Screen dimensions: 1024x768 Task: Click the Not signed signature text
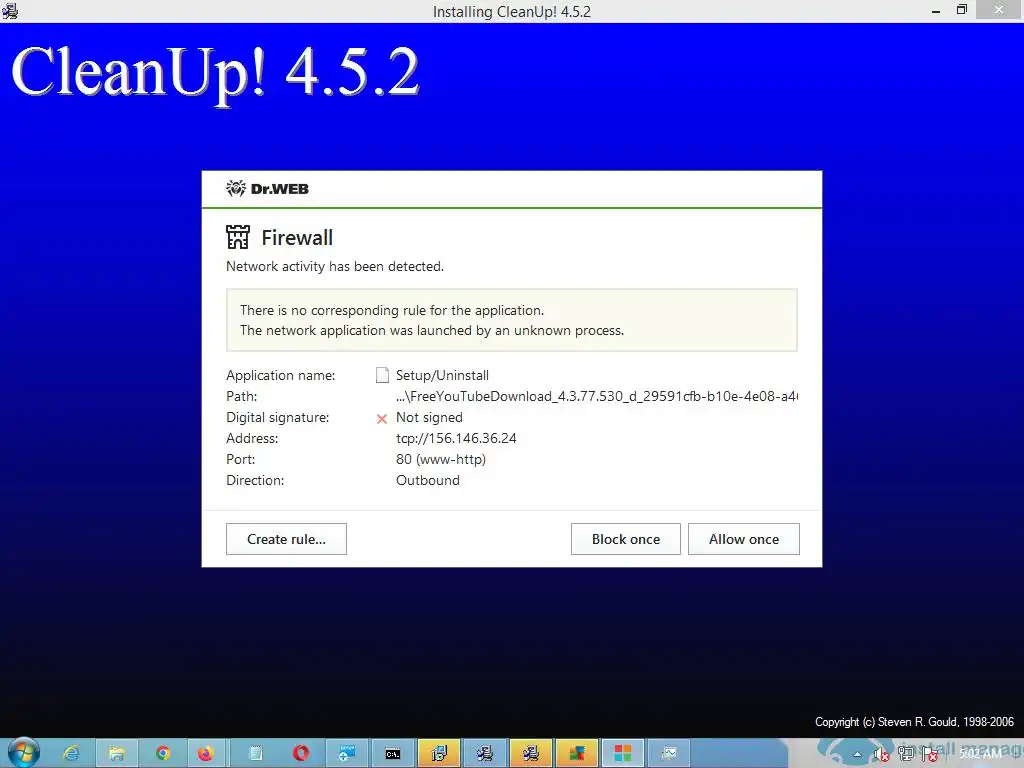point(429,417)
